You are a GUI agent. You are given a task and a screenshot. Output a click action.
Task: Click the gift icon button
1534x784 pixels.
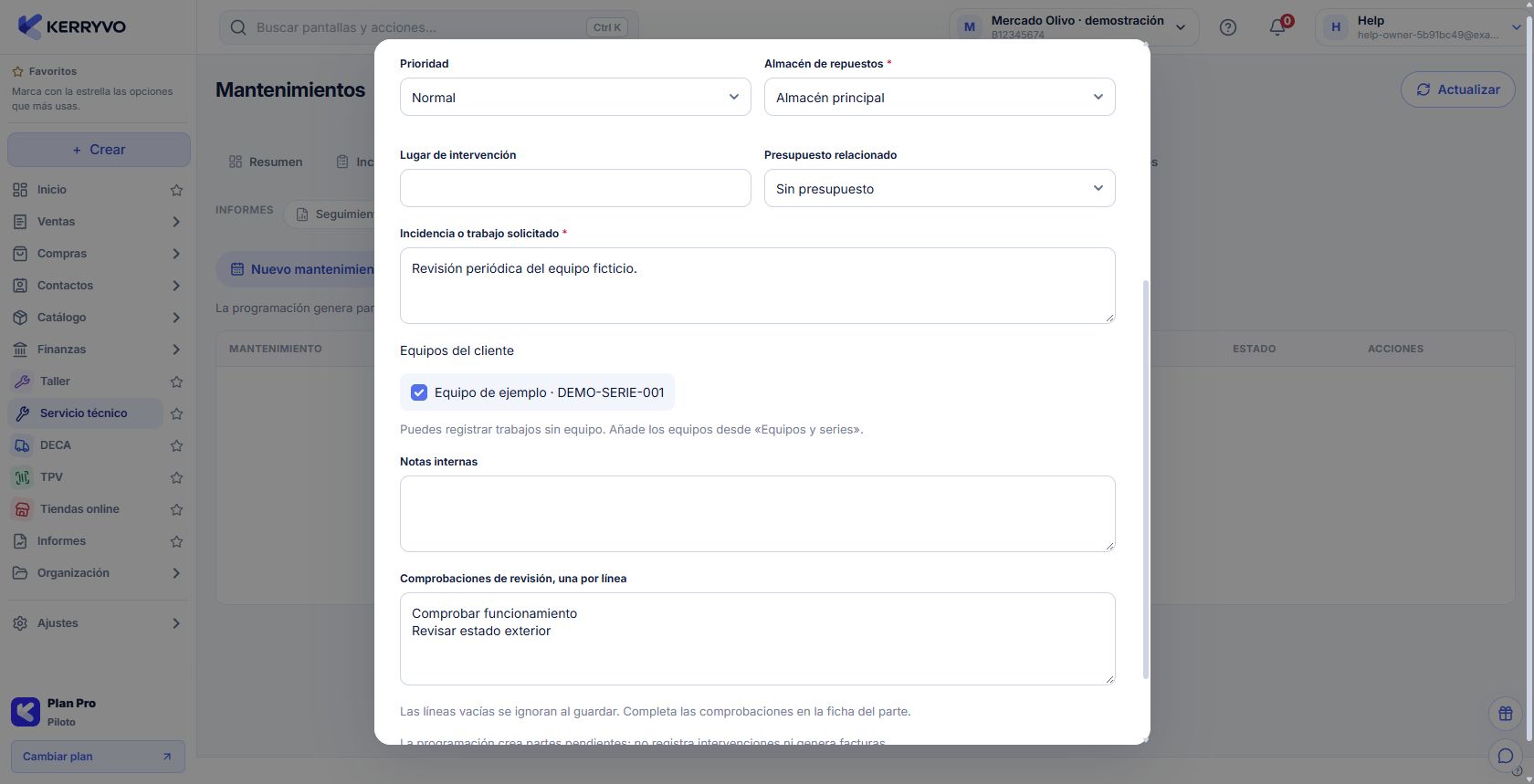pyautogui.click(x=1506, y=714)
